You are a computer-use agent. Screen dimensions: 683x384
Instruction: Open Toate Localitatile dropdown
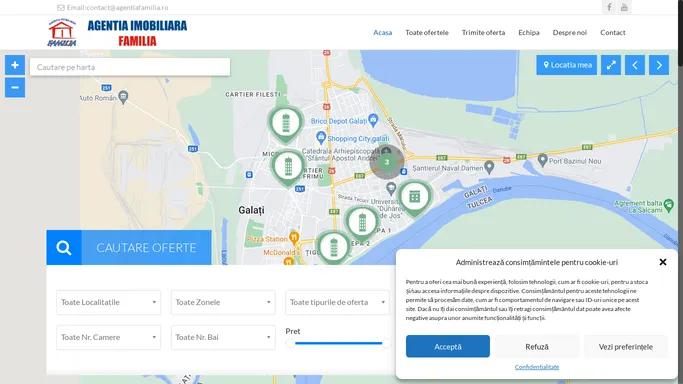point(108,302)
